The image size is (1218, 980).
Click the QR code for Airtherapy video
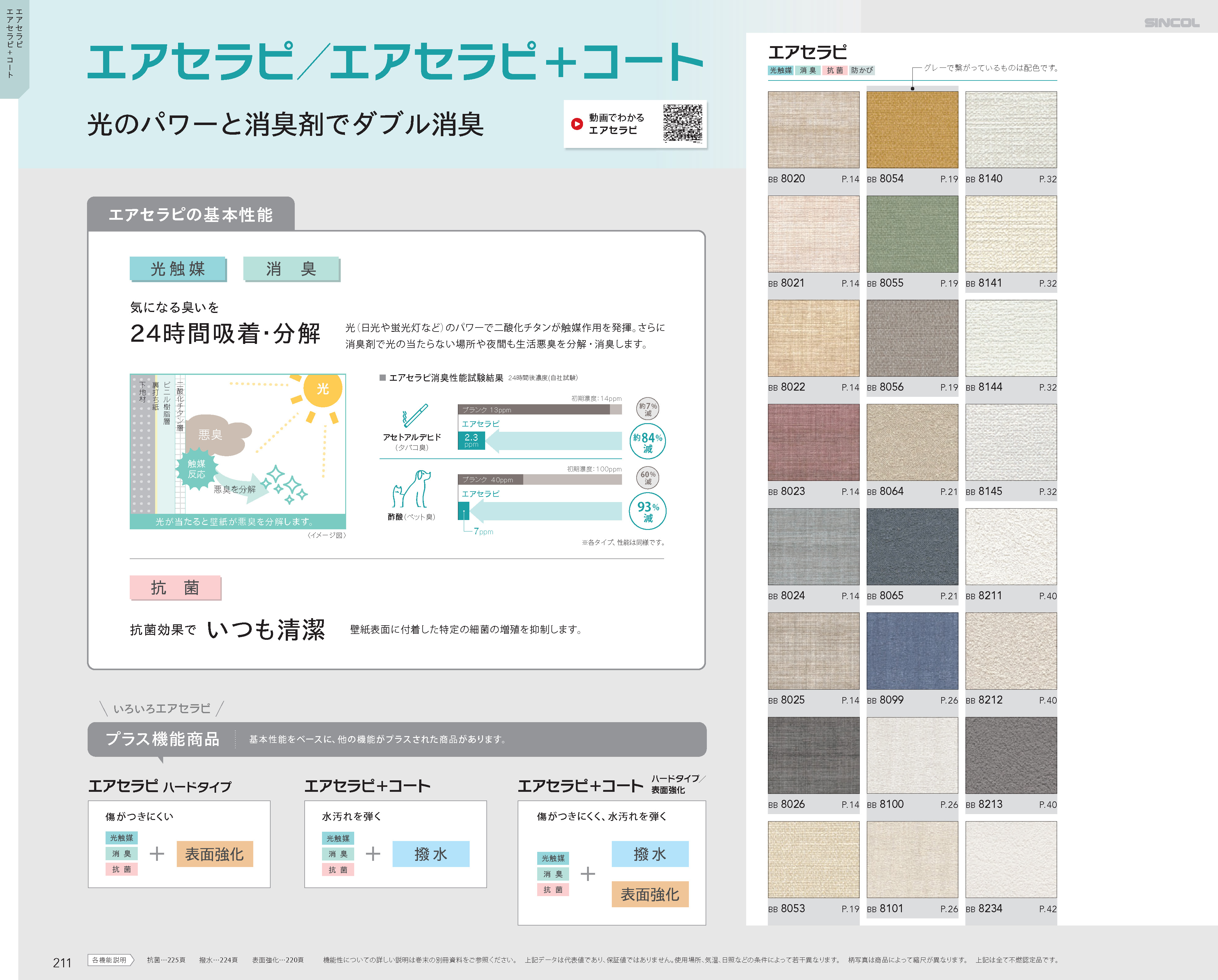(682, 123)
